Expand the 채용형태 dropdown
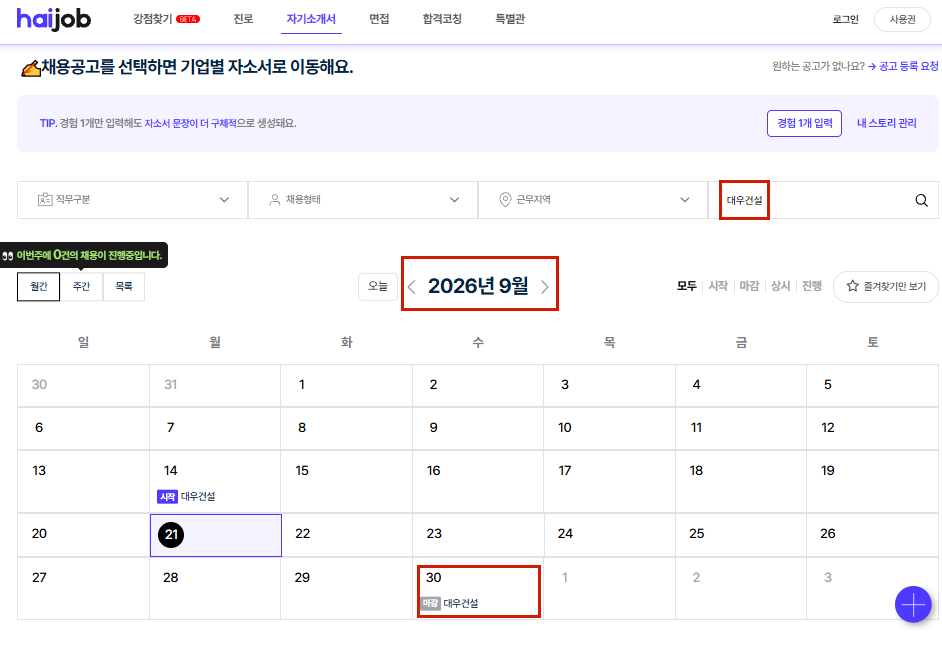Screen dimensions: 942x651 363,200
